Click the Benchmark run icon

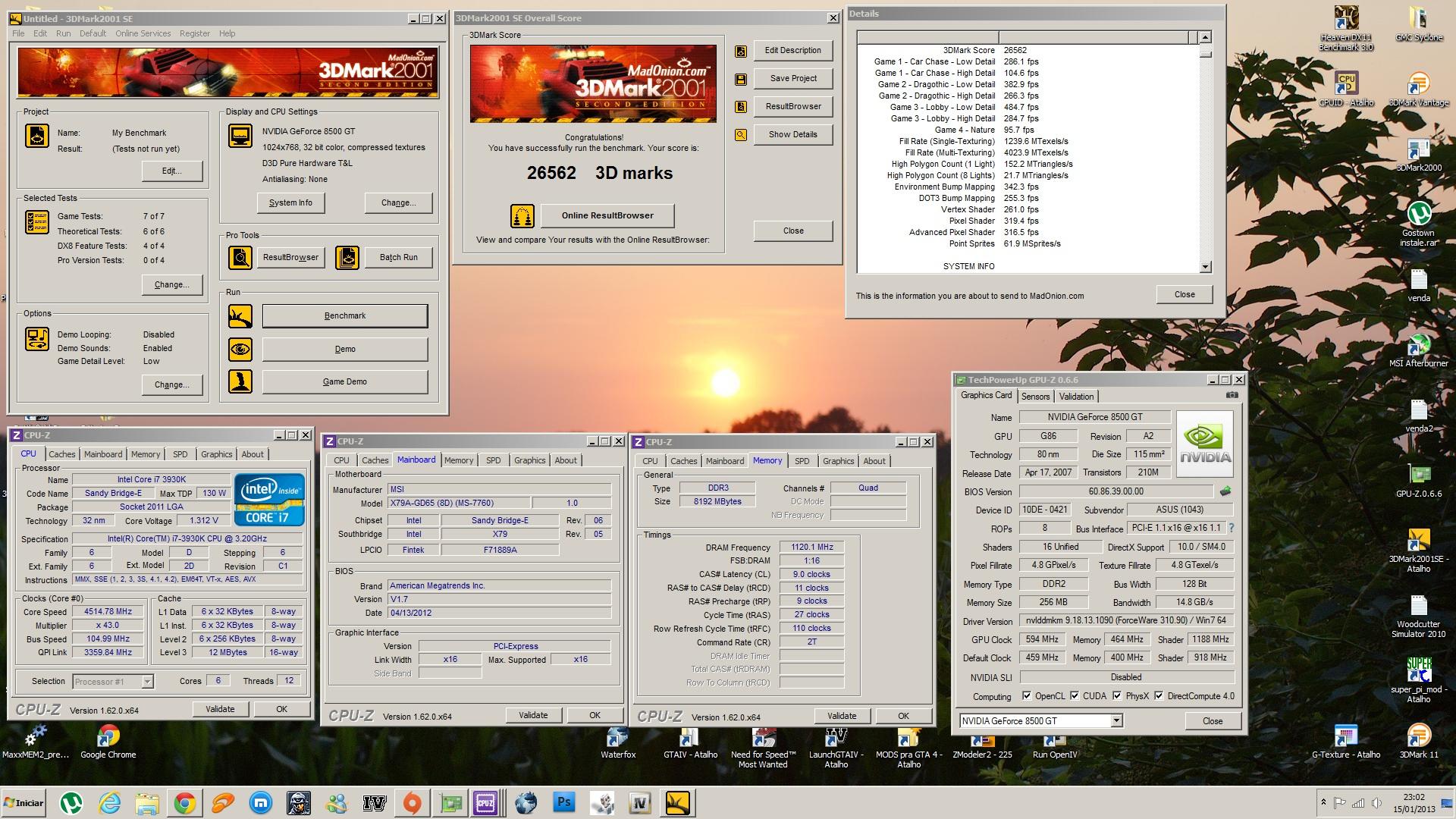click(240, 316)
